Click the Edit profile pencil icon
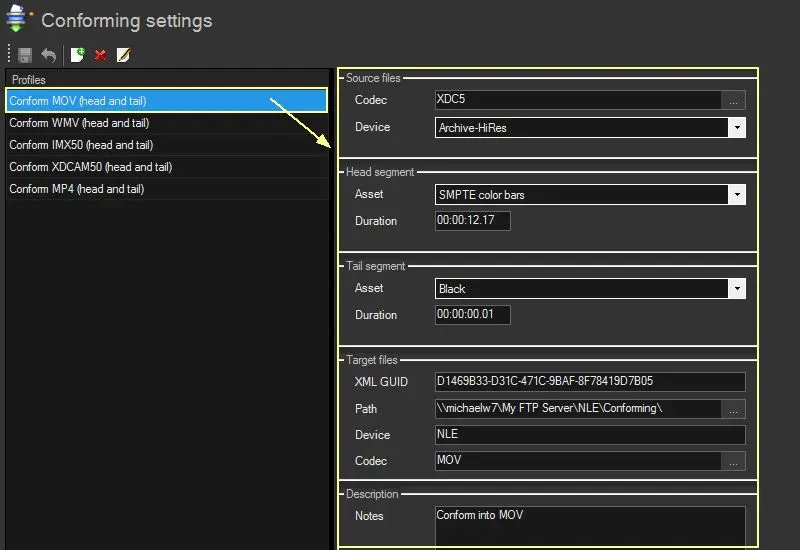This screenshot has width=800, height=550. (x=123, y=55)
